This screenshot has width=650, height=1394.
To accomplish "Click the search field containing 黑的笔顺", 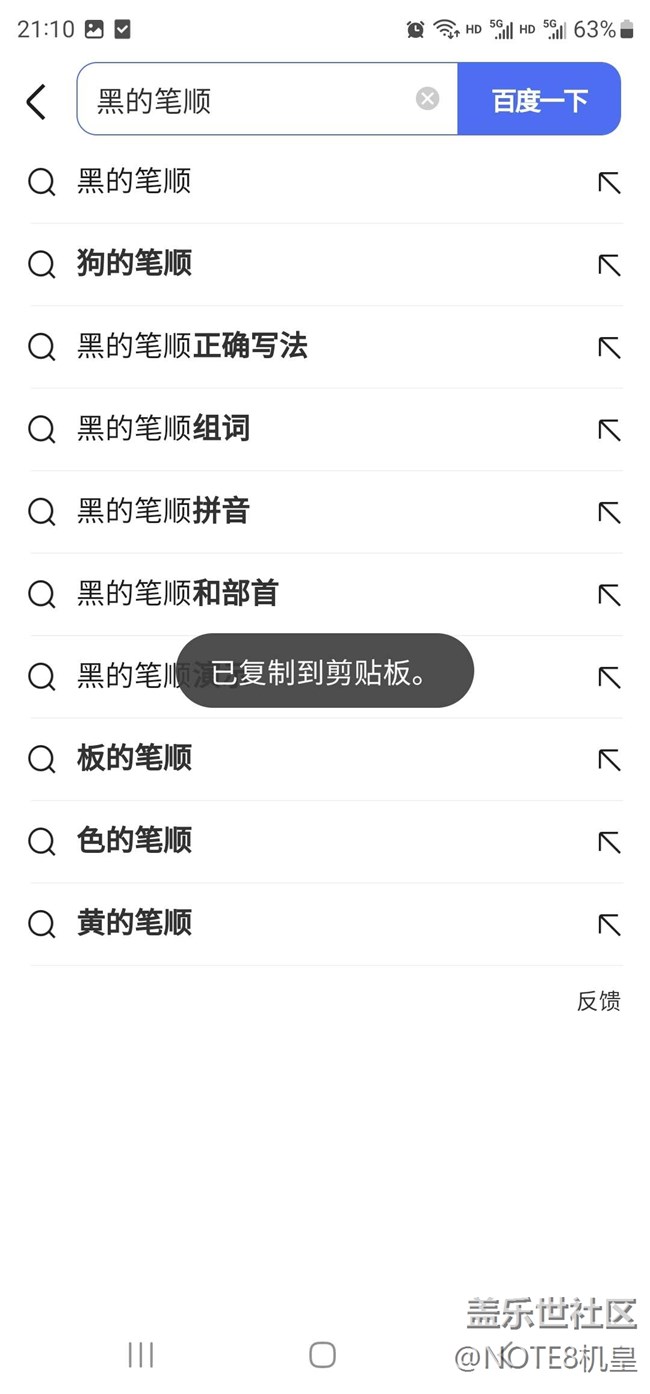I will pos(250,100).
